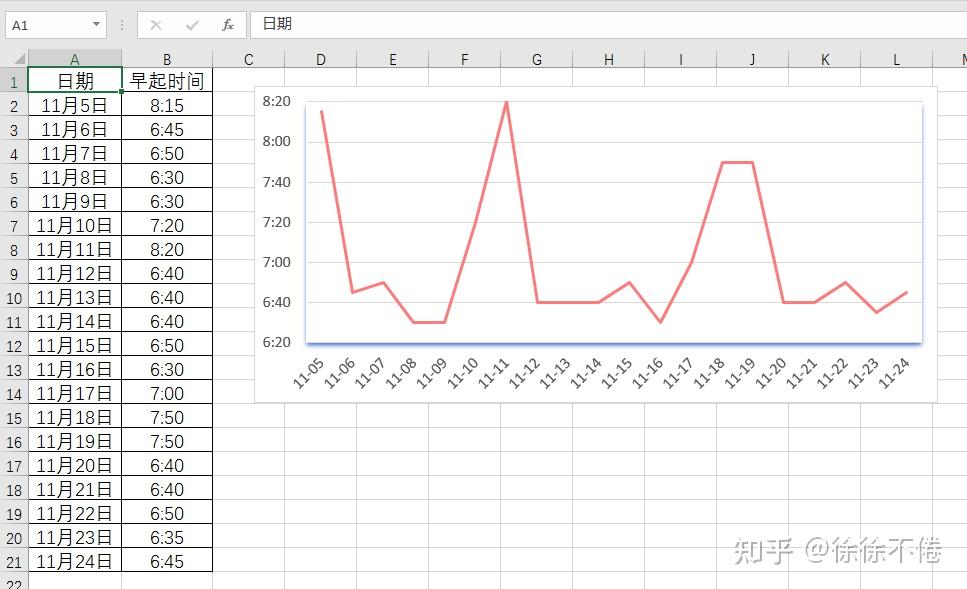Select cell A12 containing 11月15日
This screenshot has height=589, width=967.
[x=74, y=345]
